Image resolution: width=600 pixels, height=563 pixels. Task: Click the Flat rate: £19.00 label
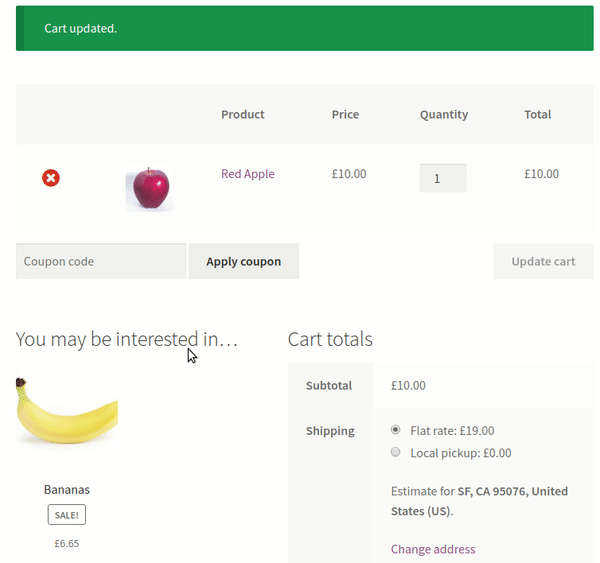[x=452, y=431]
